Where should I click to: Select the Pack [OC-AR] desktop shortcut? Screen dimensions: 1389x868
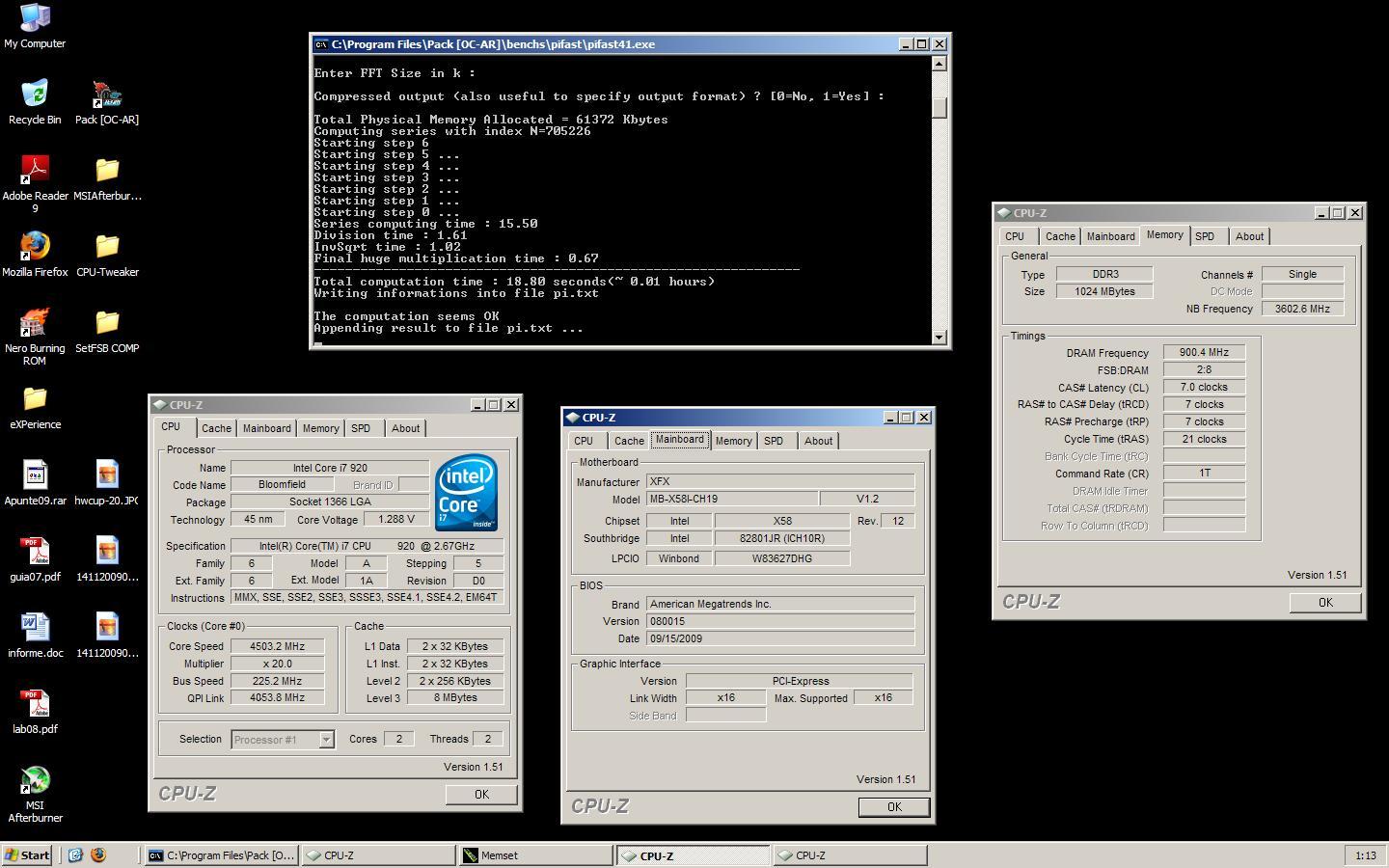click(x=107, y=101)
